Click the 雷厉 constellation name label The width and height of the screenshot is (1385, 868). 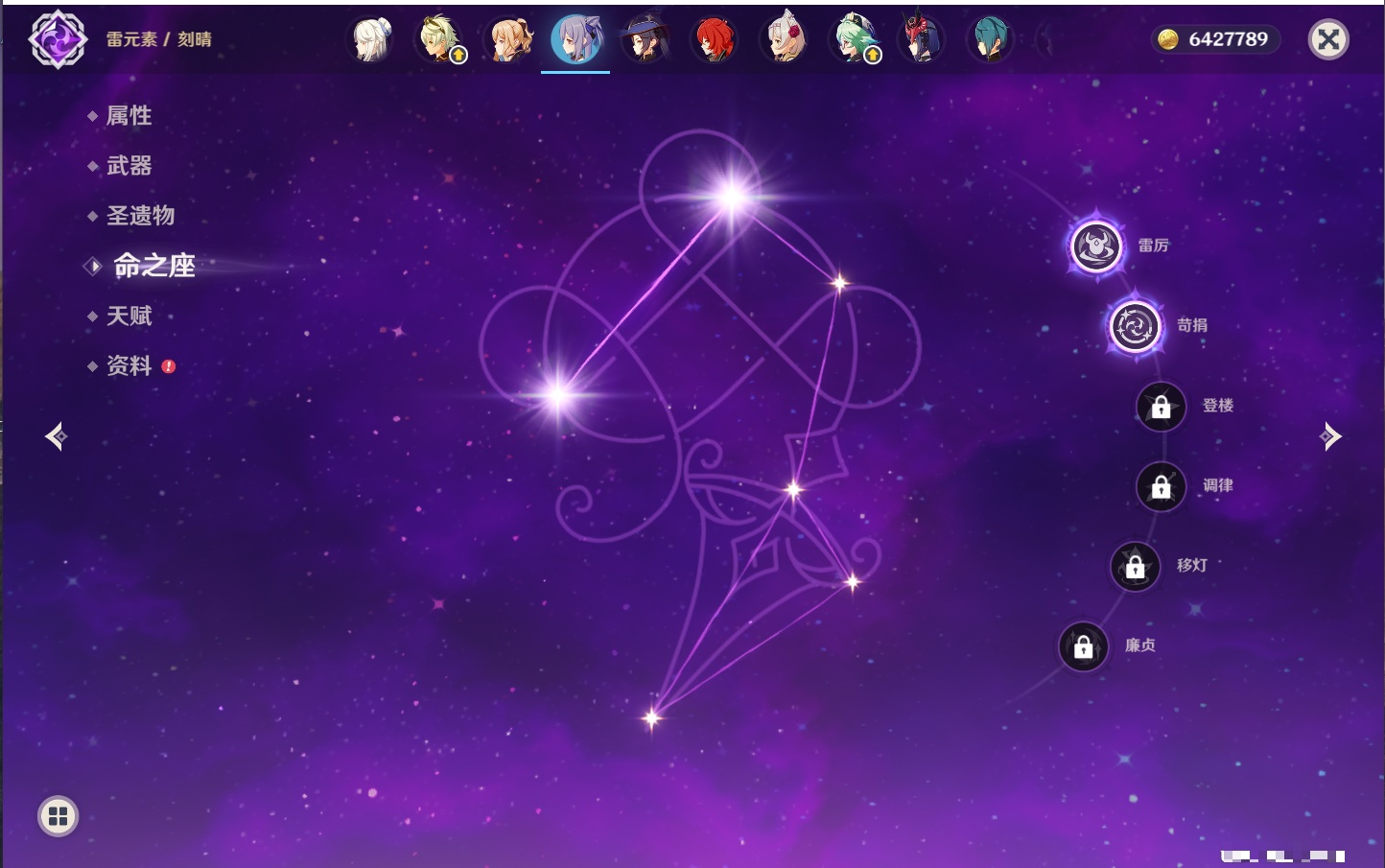pos(1153,246)
